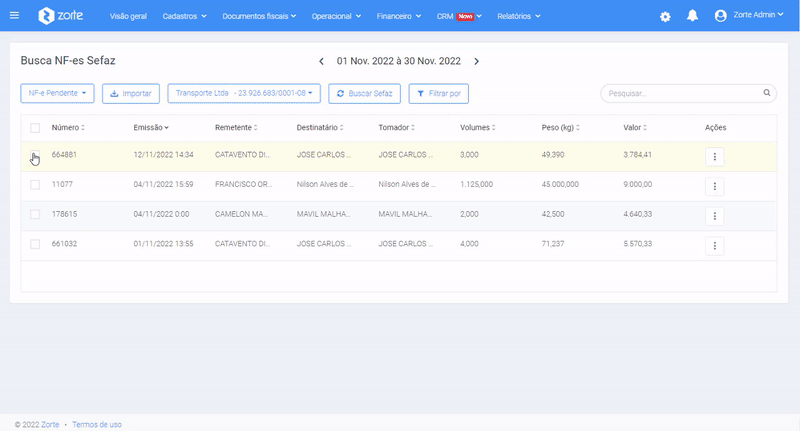Screen dimensions: 800x431
Task: Open settings gear icon
Action: coord(666,17)
